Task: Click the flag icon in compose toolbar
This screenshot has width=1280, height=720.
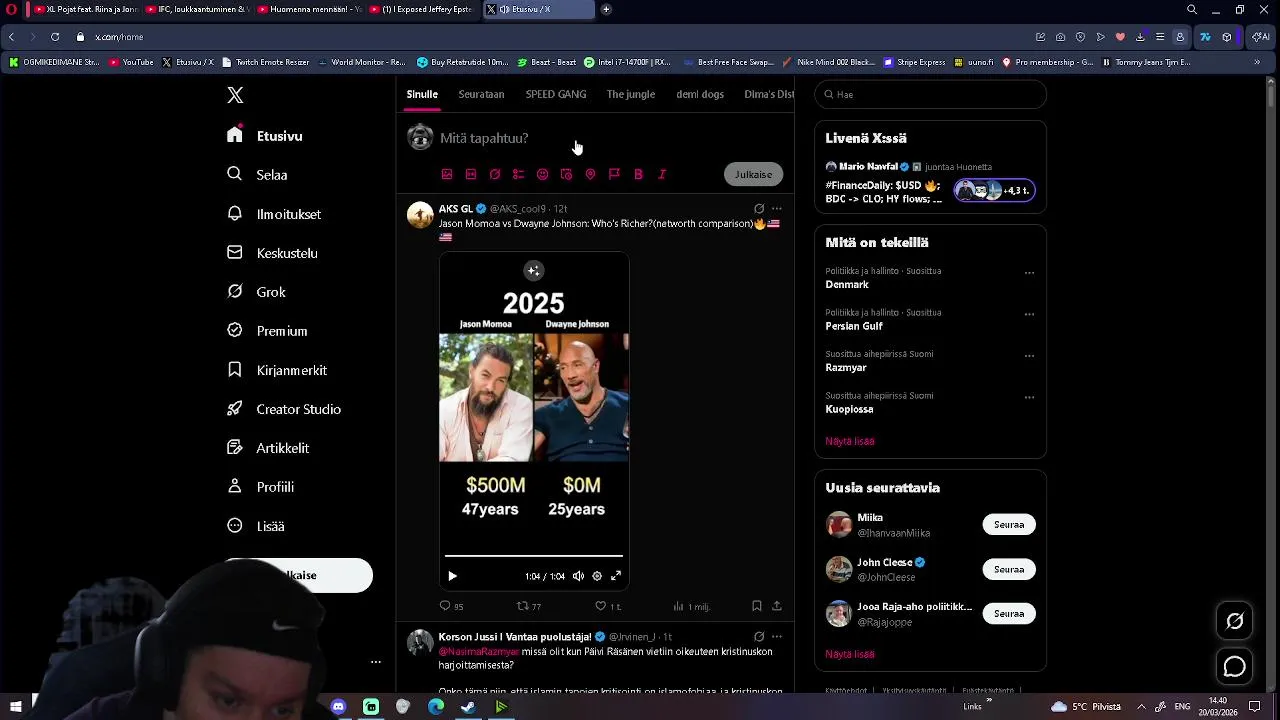Action: coord(614,174)
